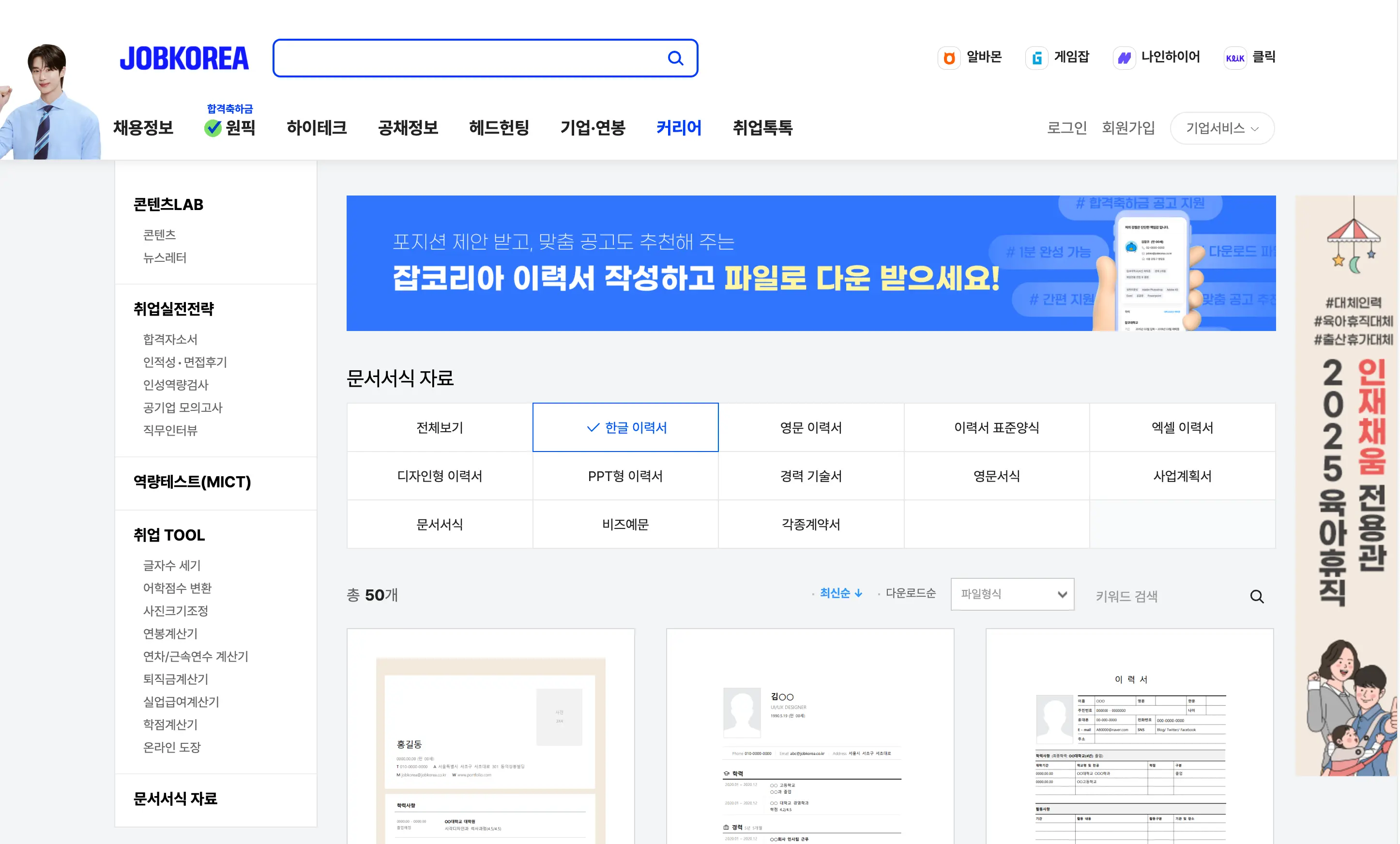
Task: Open sidebar link 연봉계산기
Action: [x=170, y=633]
